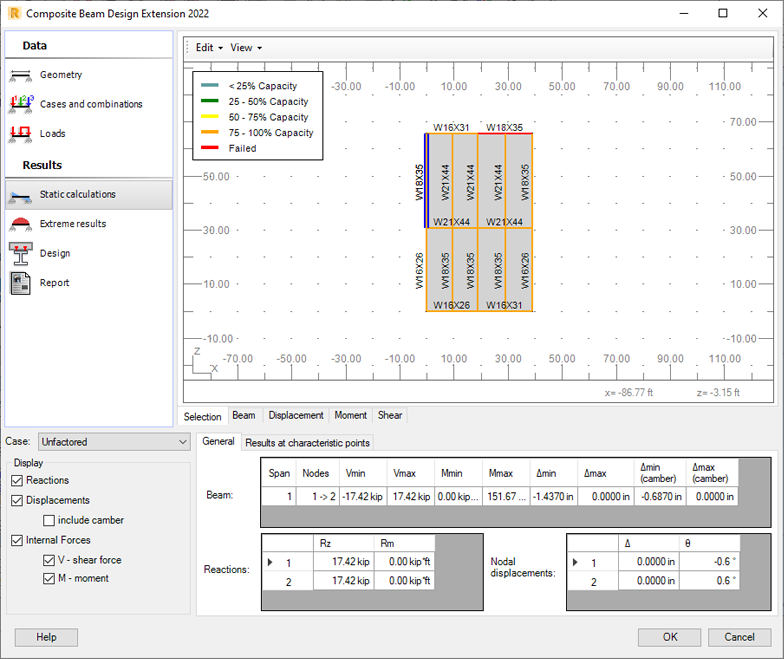Click the Rm column header
784x659 pixels.
(x=404, y=544)
